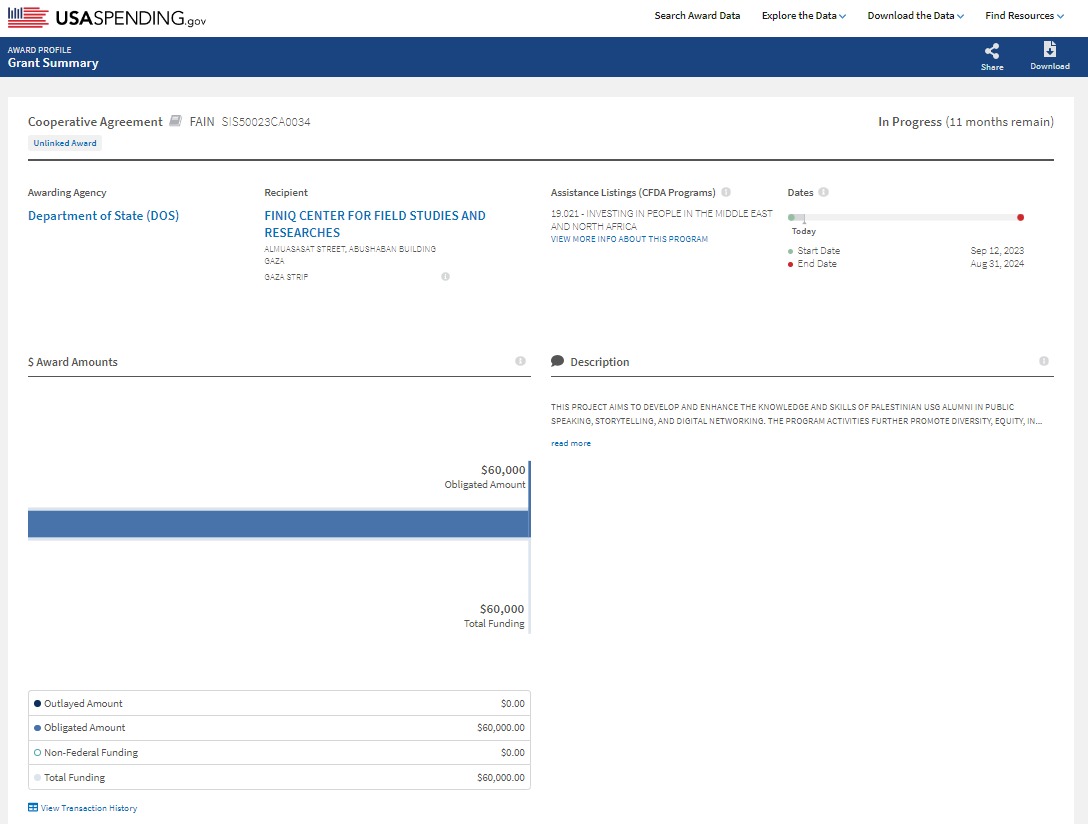Click the 19.021 CFDA program text

pyautogui.click(x=661, y=220)
